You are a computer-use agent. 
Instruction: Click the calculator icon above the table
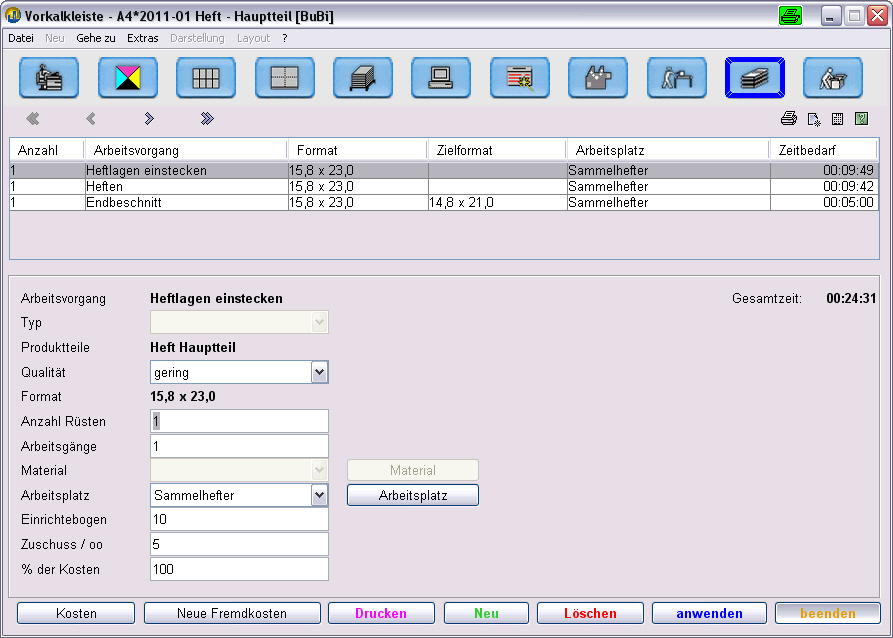[837, 119]
